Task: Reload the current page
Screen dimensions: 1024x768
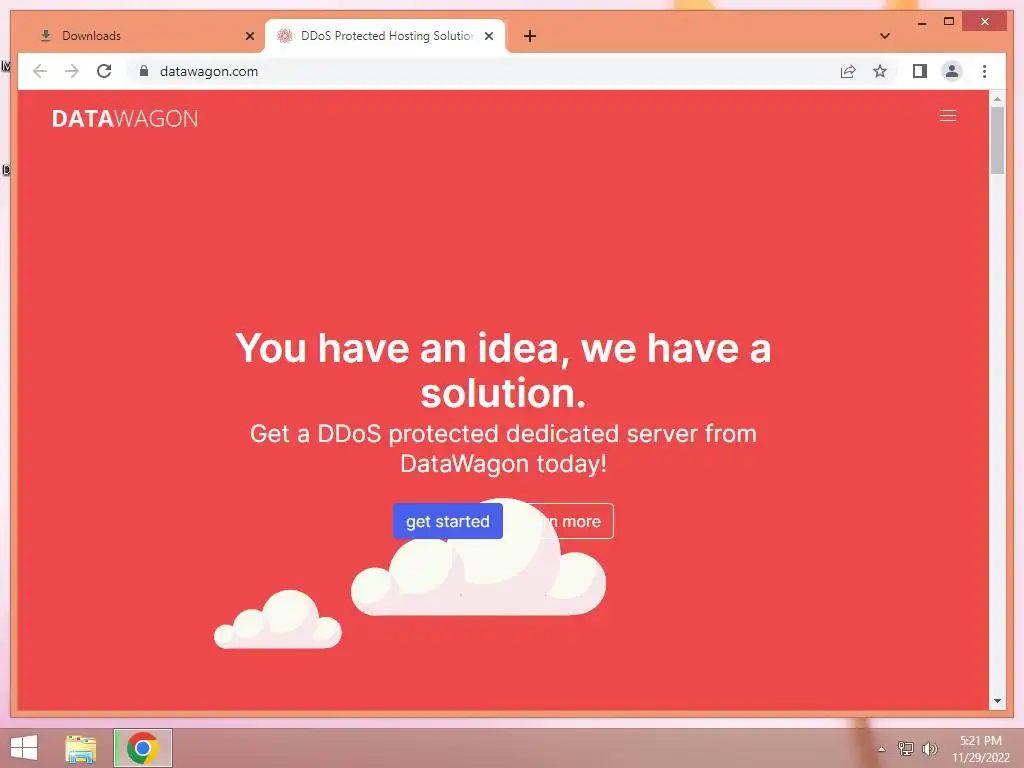Action: 104,71
